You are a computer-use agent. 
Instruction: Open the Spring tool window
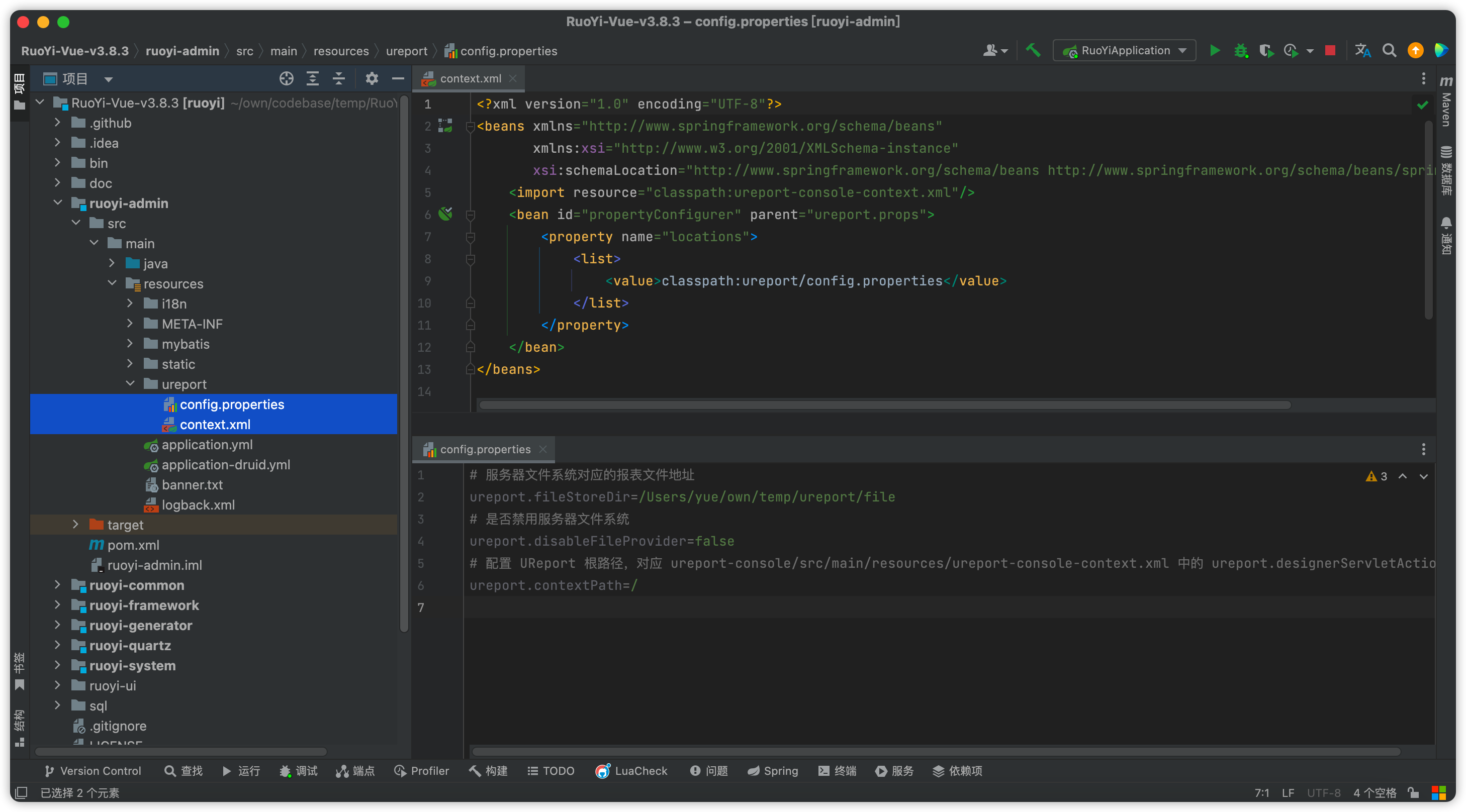click(x=772, y=770)
